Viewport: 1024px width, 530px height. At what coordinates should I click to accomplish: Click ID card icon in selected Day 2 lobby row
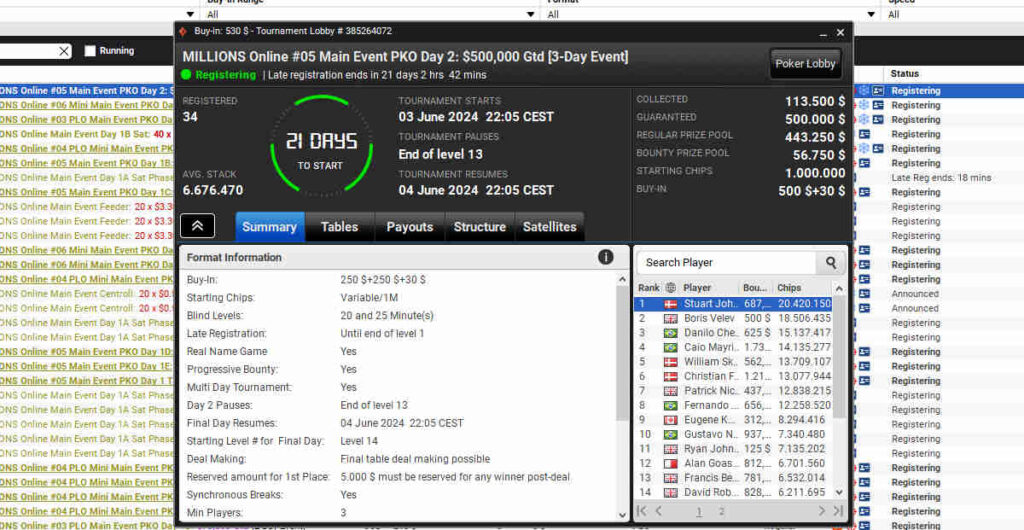(x=878, y=91)
